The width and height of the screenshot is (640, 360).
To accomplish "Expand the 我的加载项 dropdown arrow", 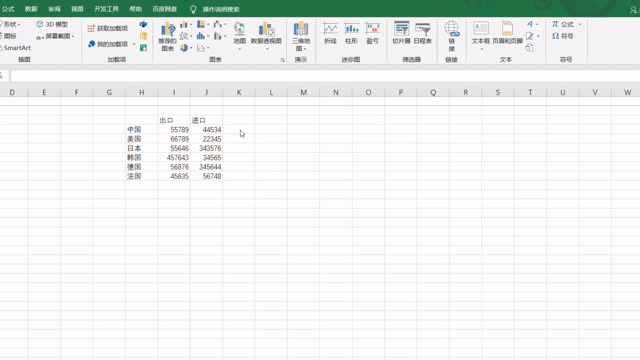I will pos(134,44).
